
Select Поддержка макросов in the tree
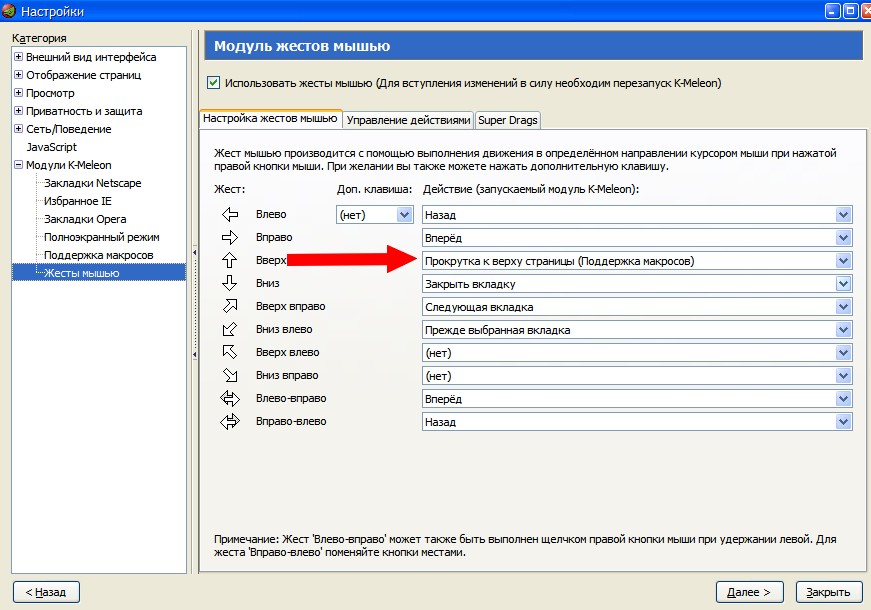click(98, 255)
